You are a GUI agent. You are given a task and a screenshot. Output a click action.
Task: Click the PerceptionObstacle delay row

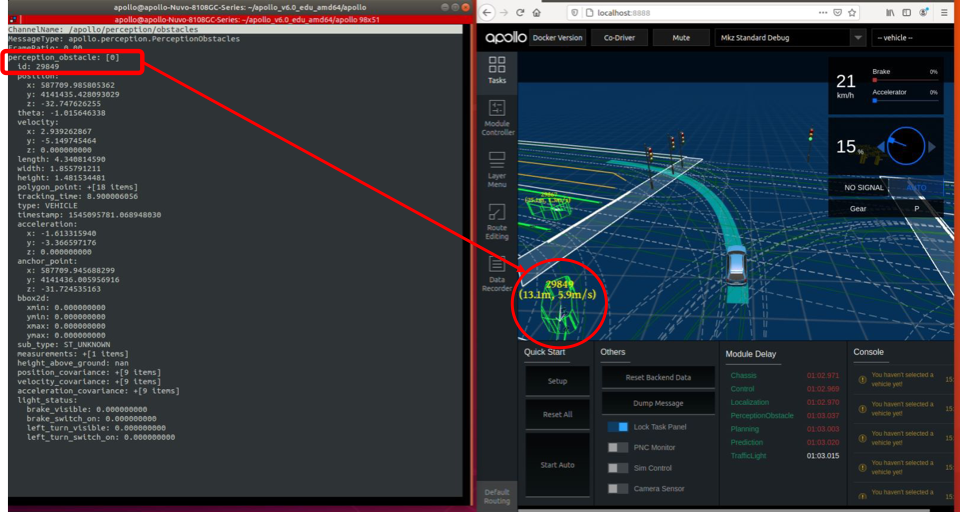pos(784,416)
